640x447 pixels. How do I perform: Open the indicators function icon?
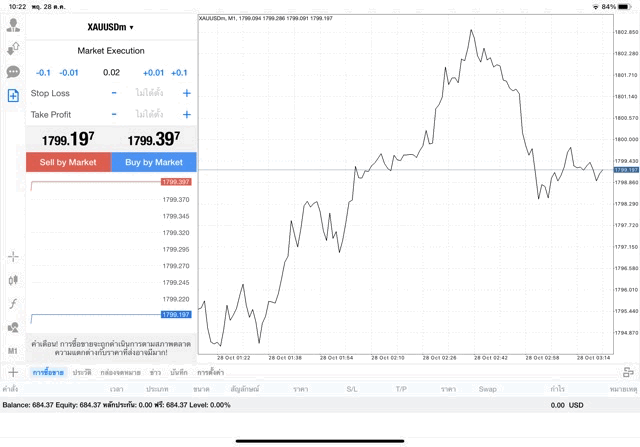pos(13,304)
